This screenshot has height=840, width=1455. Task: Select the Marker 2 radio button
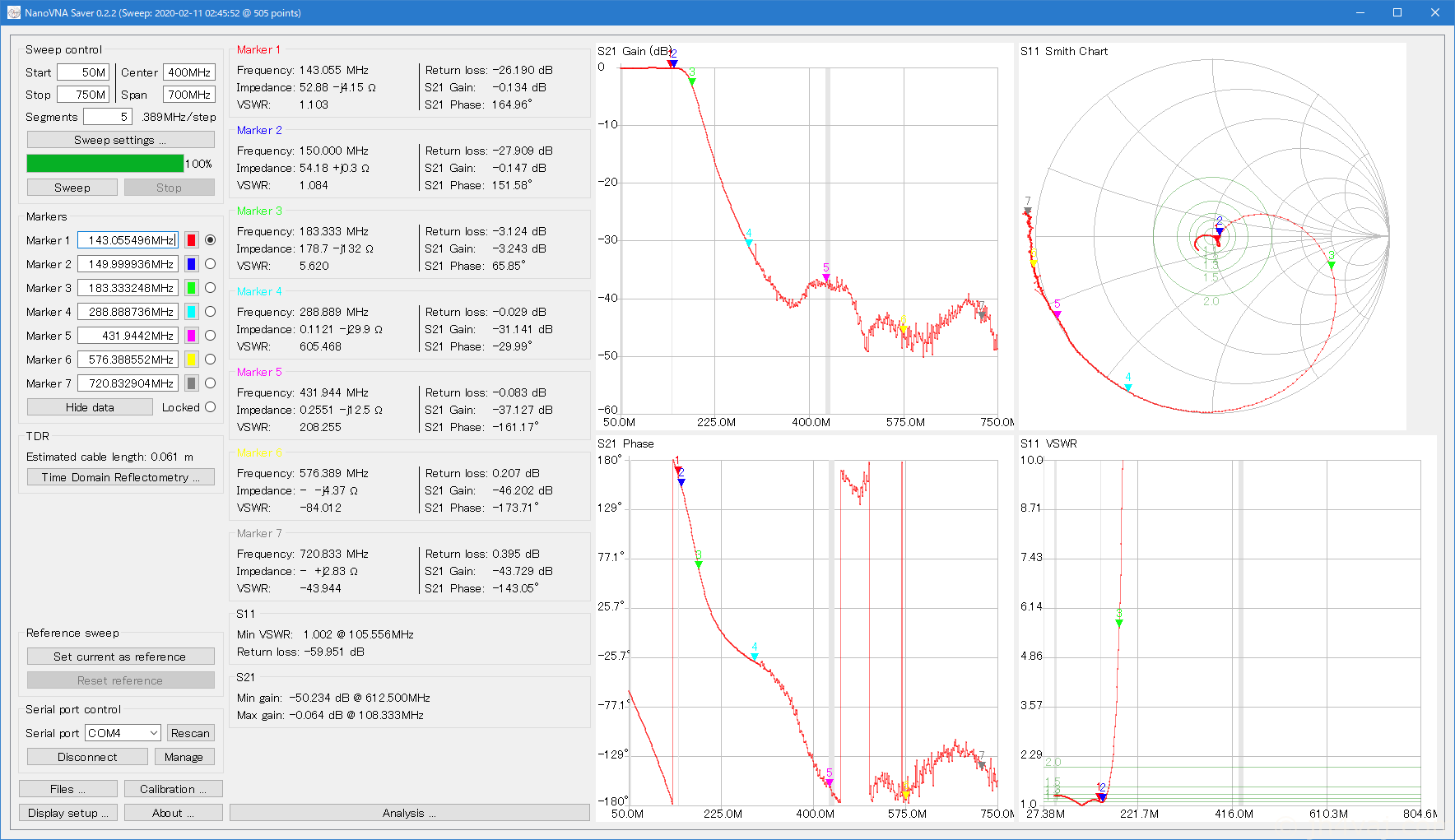point(210,264)
